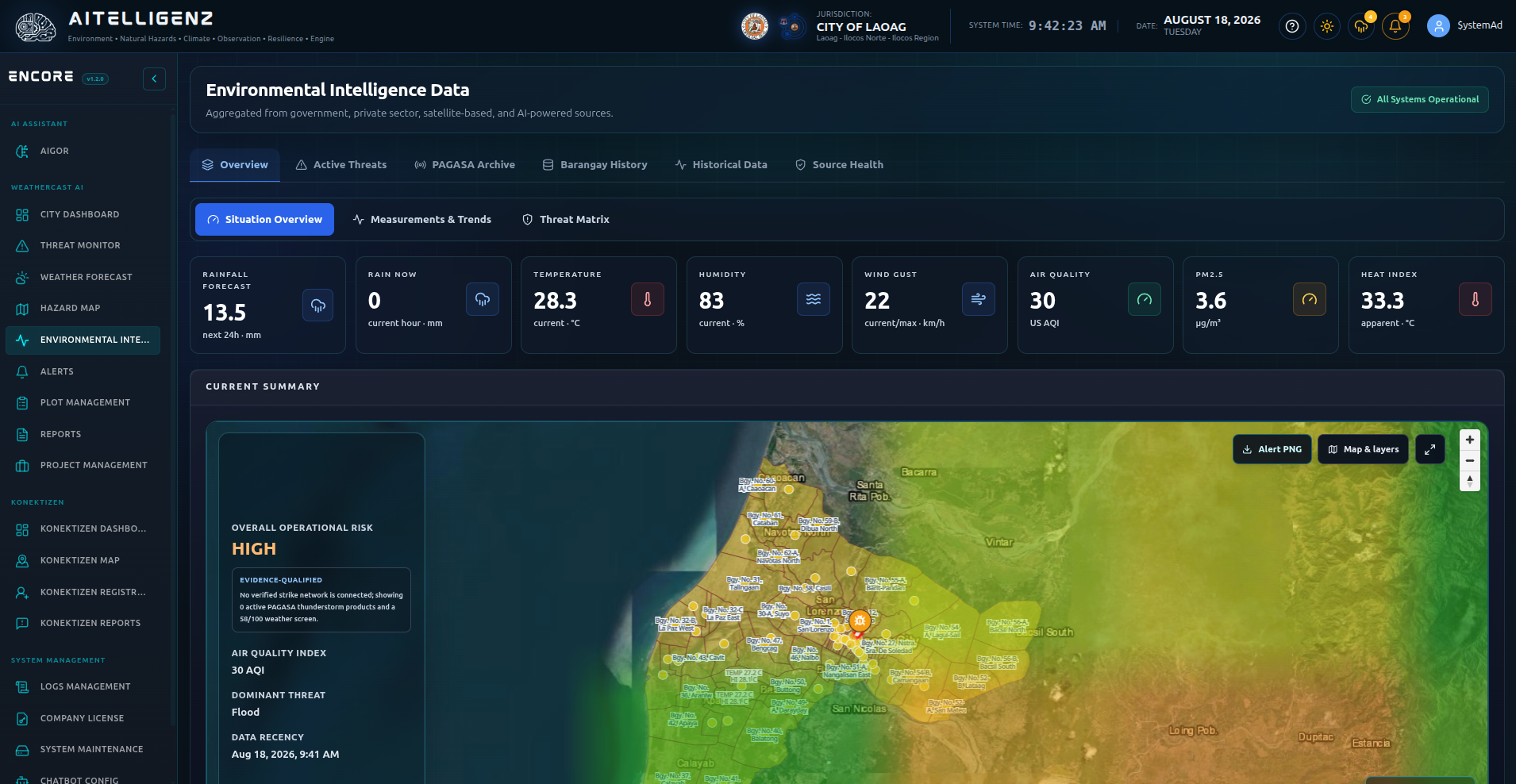Select the Situation Overview sub-tab
This screenshot has height=784, width=1516.
(x=264, y=220)
